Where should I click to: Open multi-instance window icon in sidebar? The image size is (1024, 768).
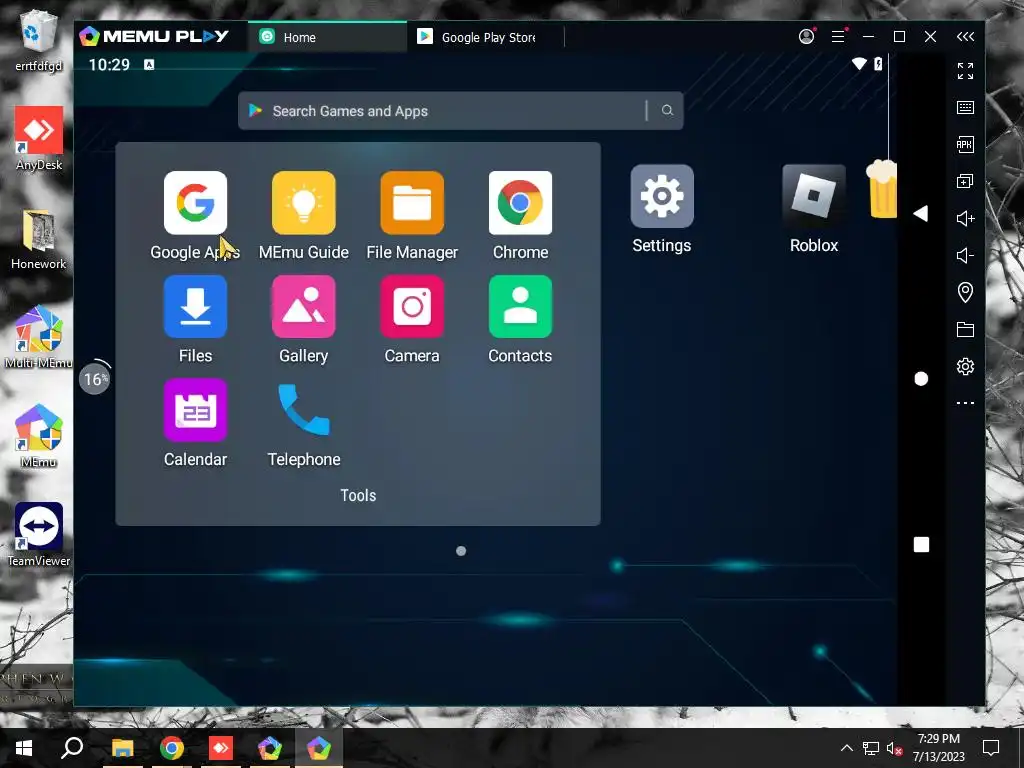965,181
